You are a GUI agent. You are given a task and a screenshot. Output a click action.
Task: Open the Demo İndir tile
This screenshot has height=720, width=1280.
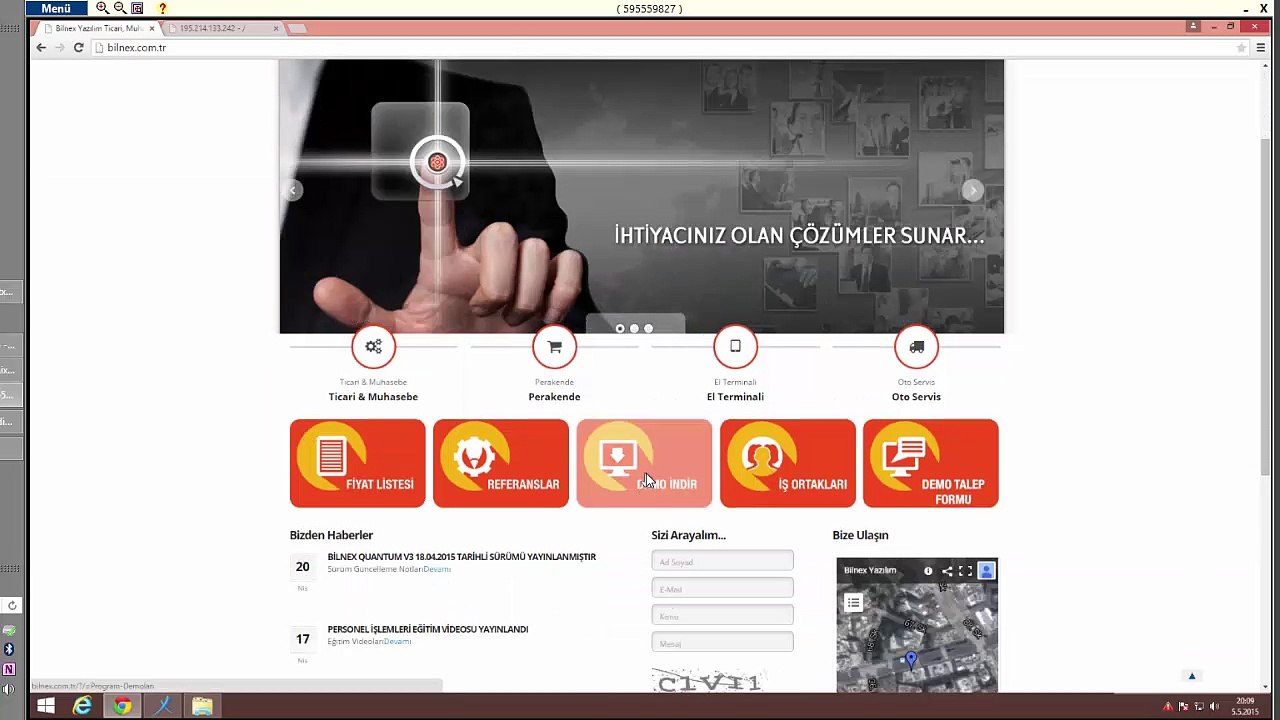pyautogui.click(x=644, y=463)
